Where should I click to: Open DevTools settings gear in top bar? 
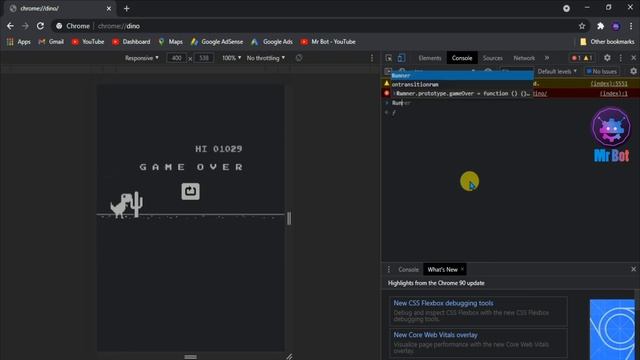607,58
